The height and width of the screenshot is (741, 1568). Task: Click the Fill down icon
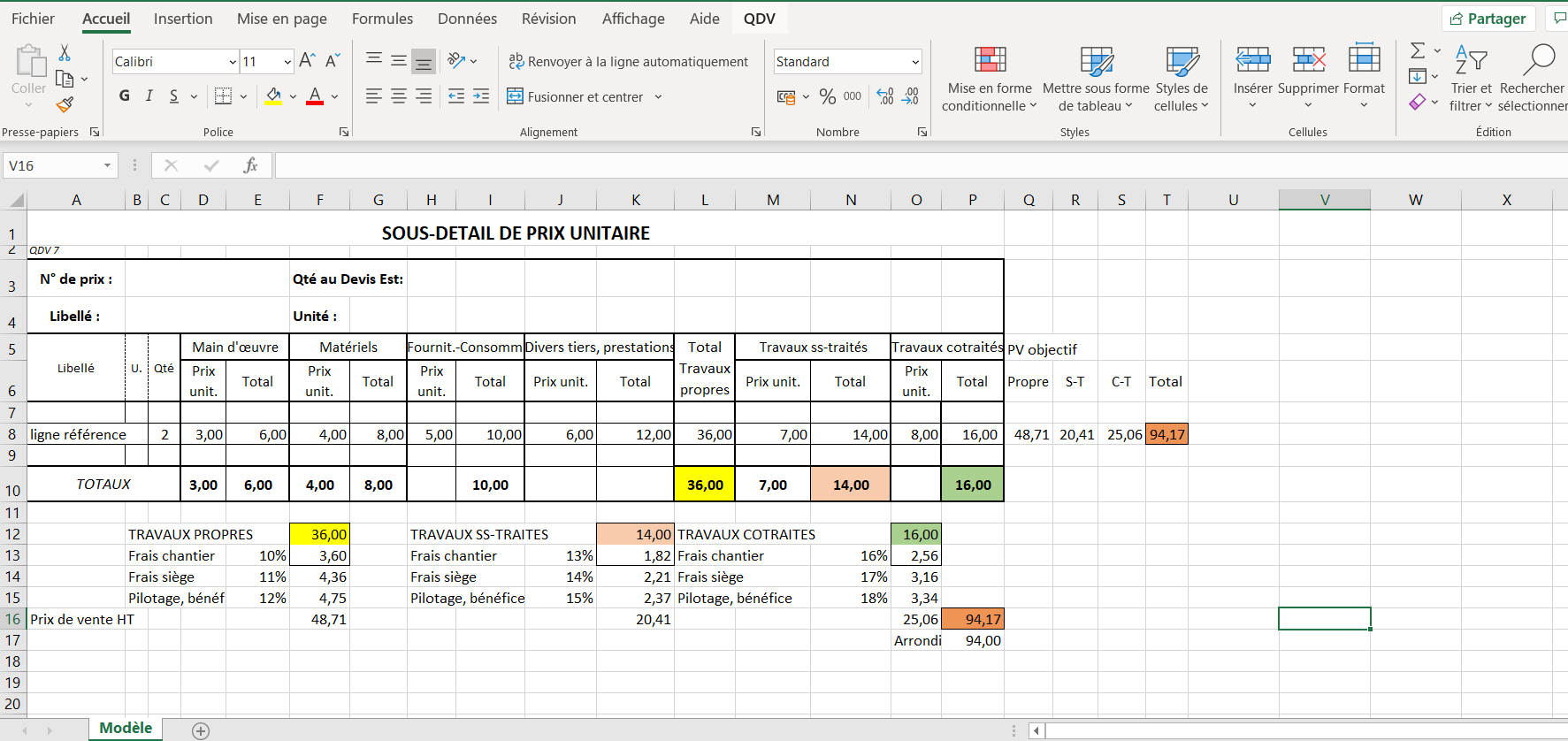tap(1418, 76)
